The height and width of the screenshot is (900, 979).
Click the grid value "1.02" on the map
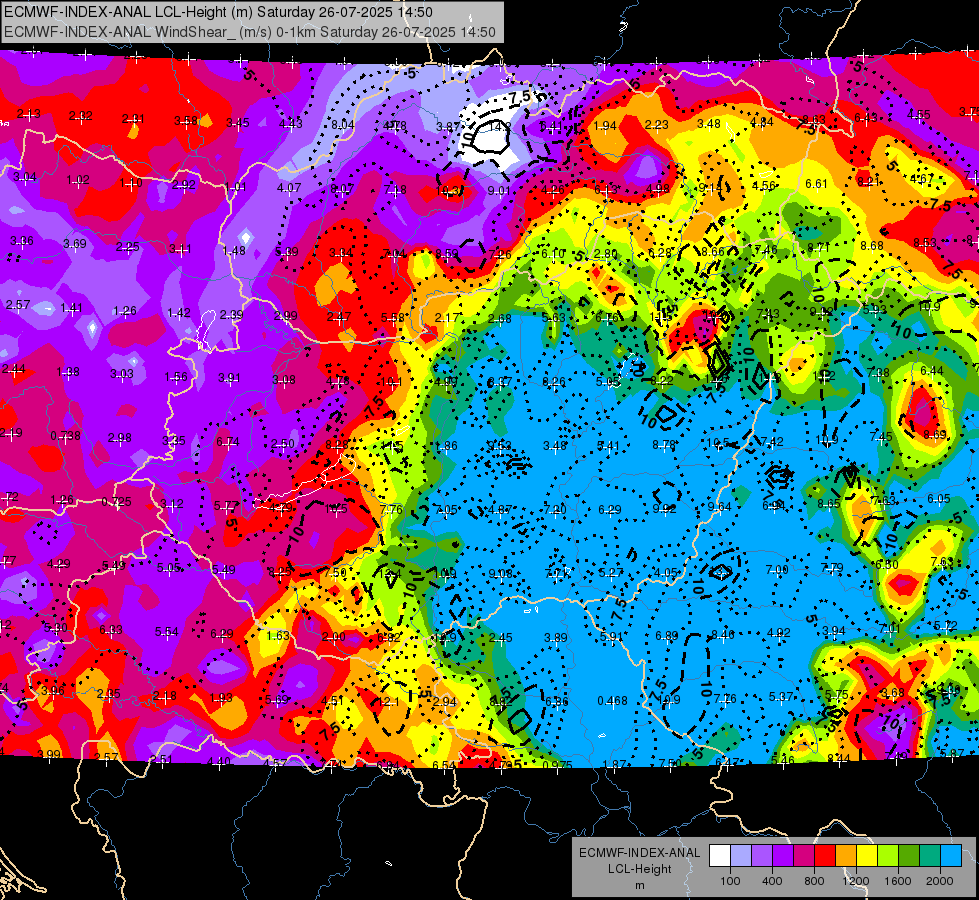click(x=78, y=180)
